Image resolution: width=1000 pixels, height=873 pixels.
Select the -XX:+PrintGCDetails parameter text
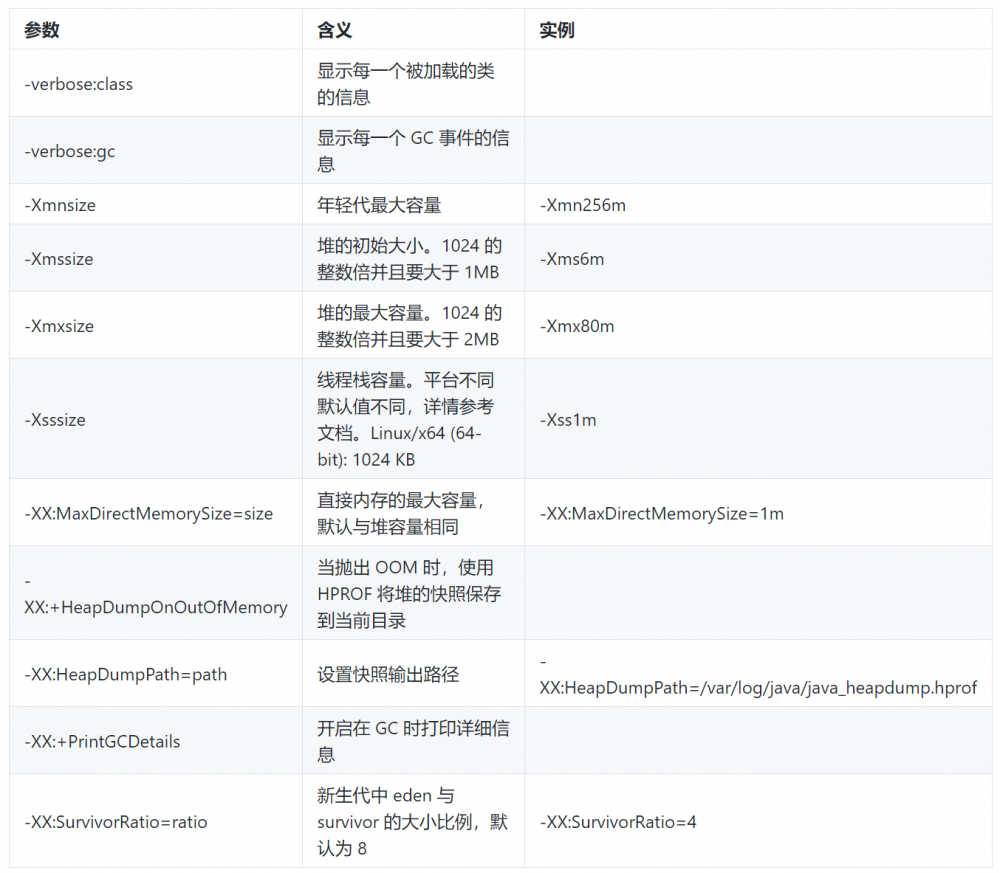92,741
